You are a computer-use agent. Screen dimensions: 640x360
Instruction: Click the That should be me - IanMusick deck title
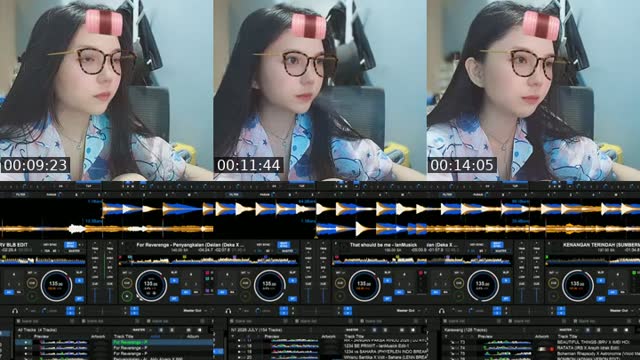(384, 245)
